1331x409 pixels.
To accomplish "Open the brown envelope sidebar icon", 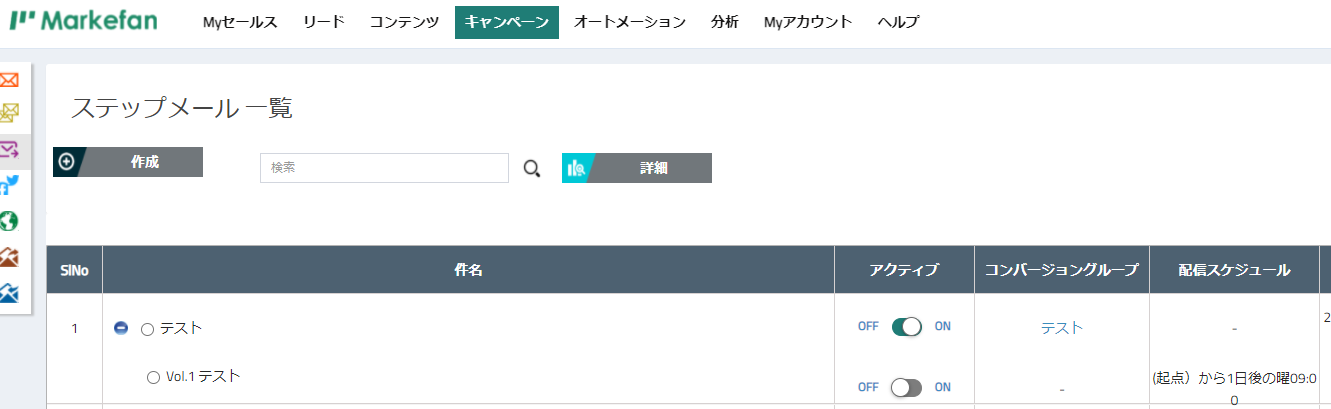I will pos(9,257).
